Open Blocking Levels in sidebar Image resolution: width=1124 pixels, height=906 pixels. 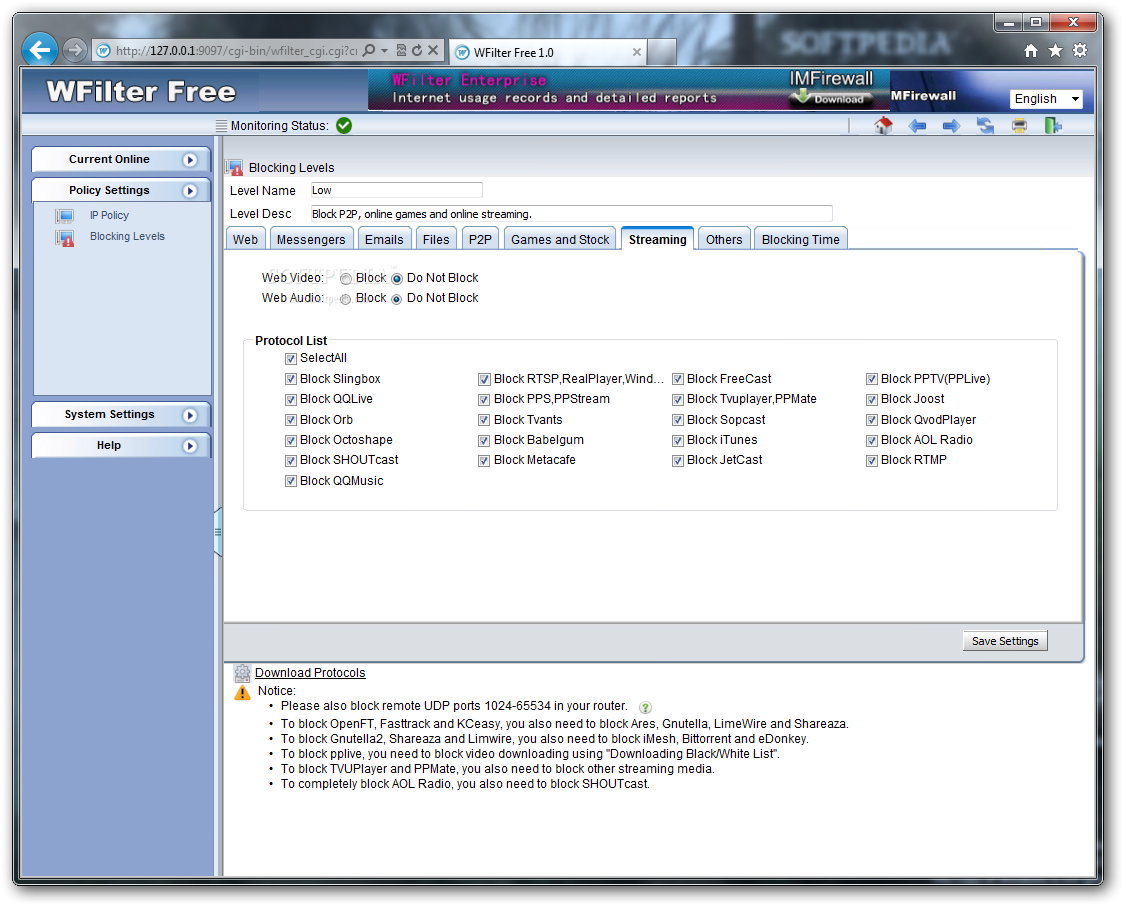[x=128, y=237]
